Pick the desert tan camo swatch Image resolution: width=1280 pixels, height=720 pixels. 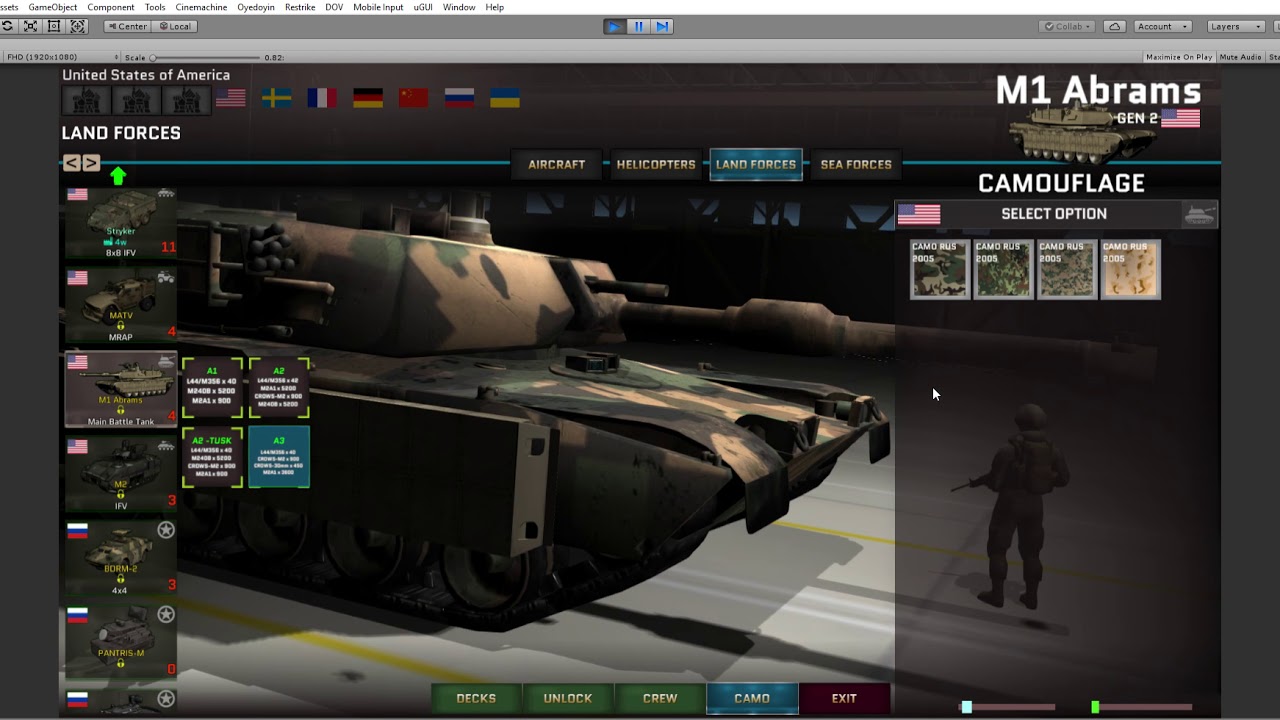(x=1131, y=269)
